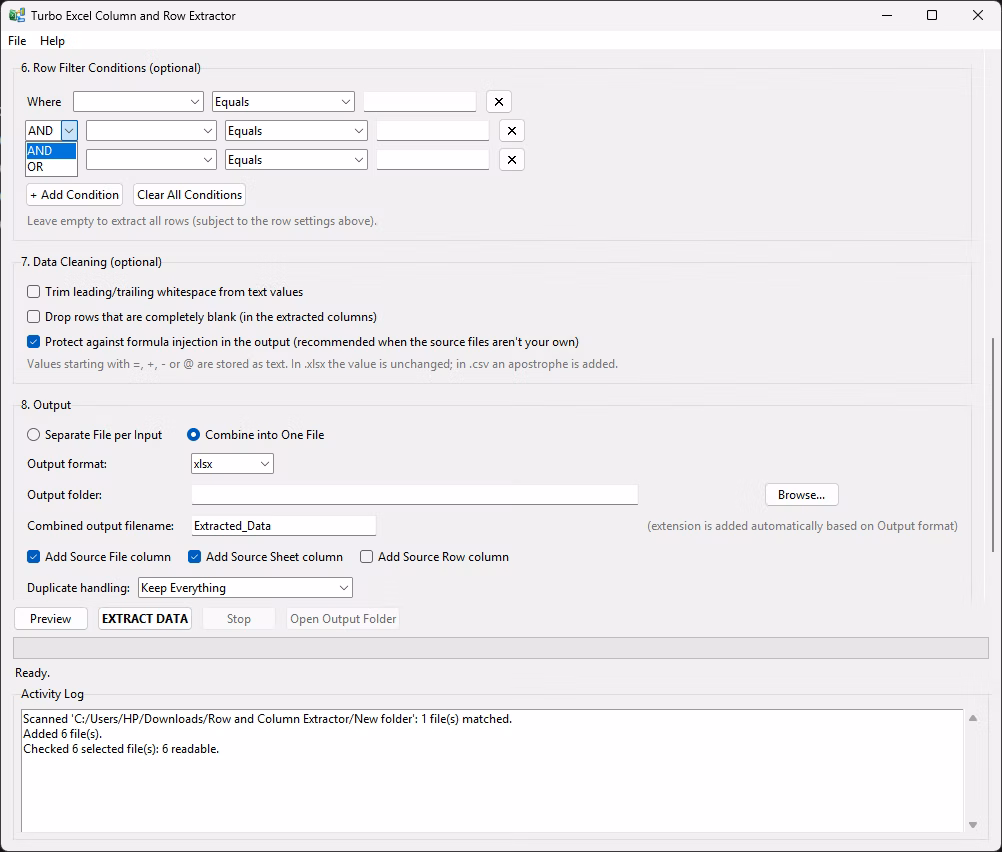Uncheck Add Source Sheet column

point(194,557)
